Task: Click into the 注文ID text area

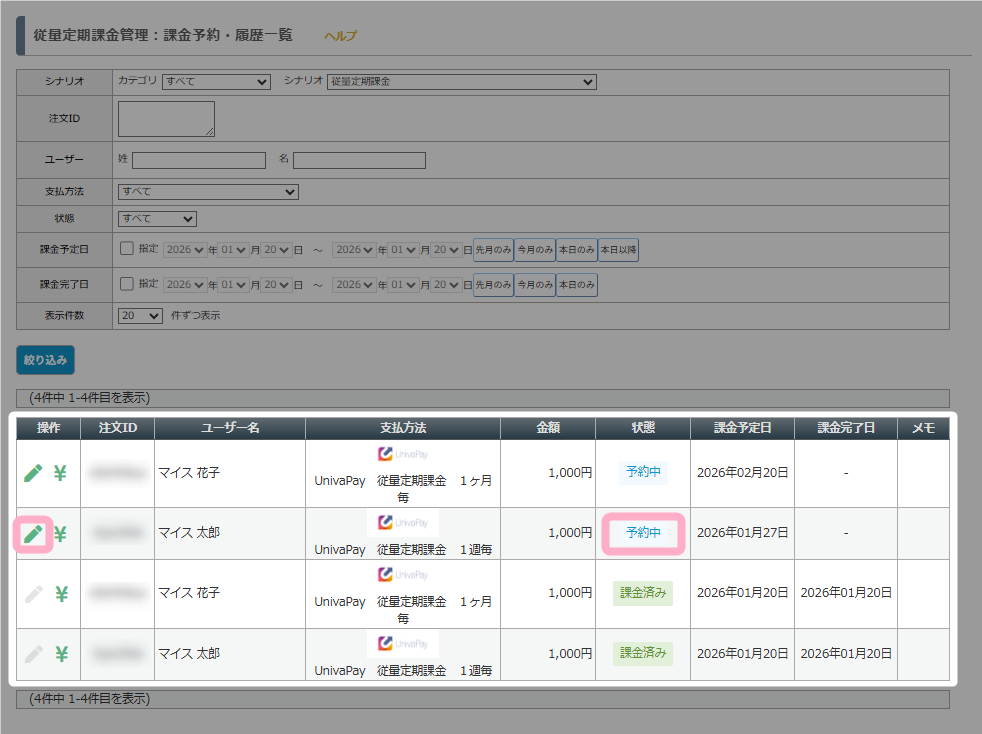Action: (166, 118)
